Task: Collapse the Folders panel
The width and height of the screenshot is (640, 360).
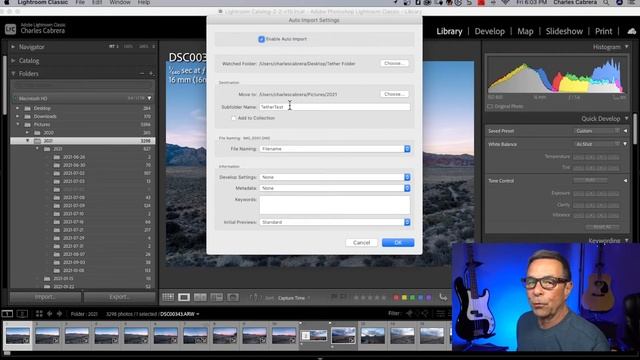Action: tap(13, 73)
